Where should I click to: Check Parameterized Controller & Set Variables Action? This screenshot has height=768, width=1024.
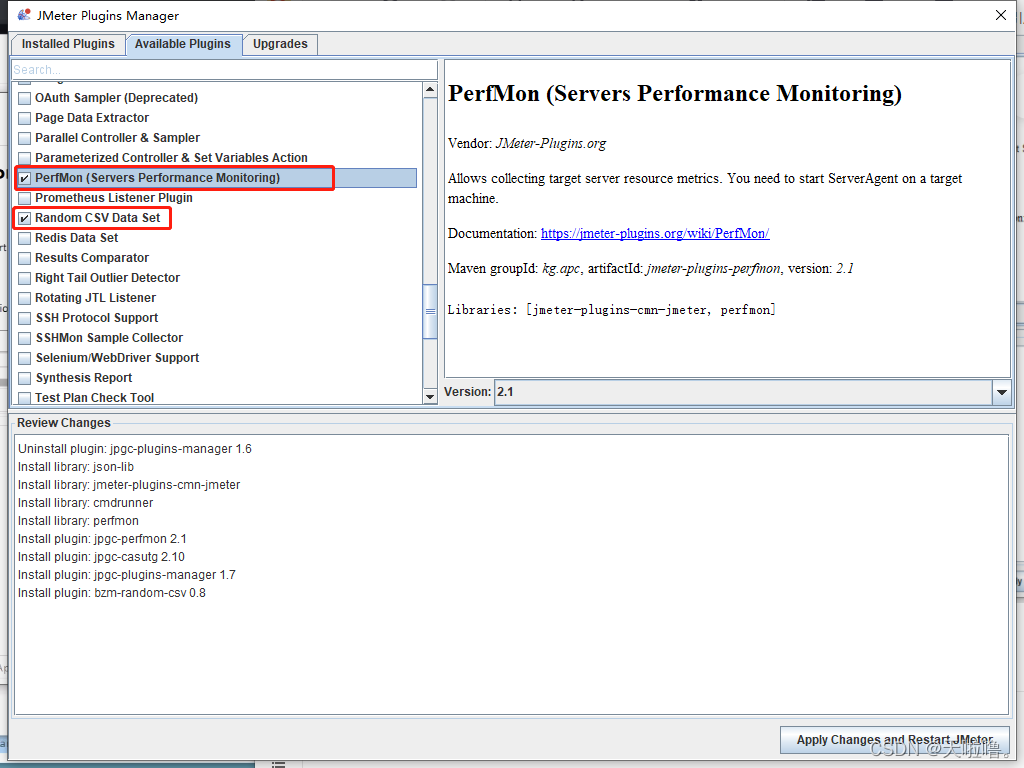pos(25,158)
